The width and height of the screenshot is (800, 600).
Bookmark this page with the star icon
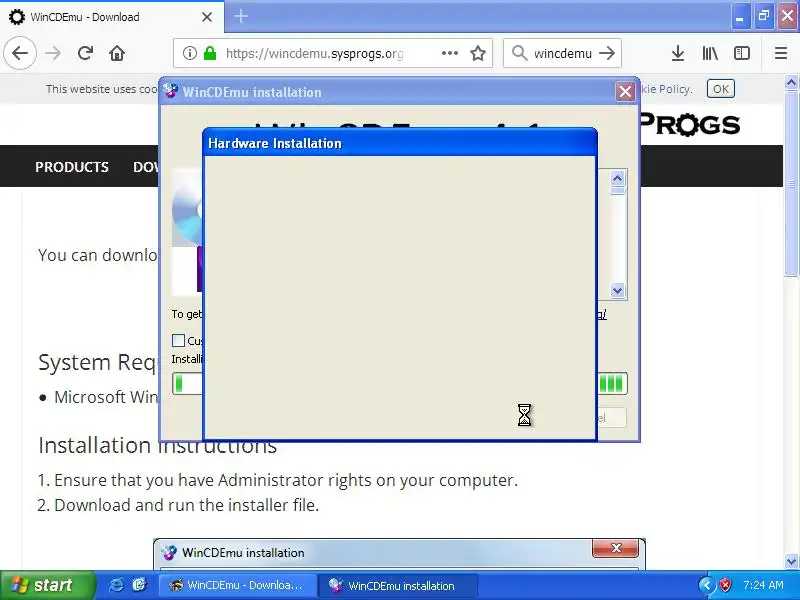pyautogui.click(x=478, y=53)
